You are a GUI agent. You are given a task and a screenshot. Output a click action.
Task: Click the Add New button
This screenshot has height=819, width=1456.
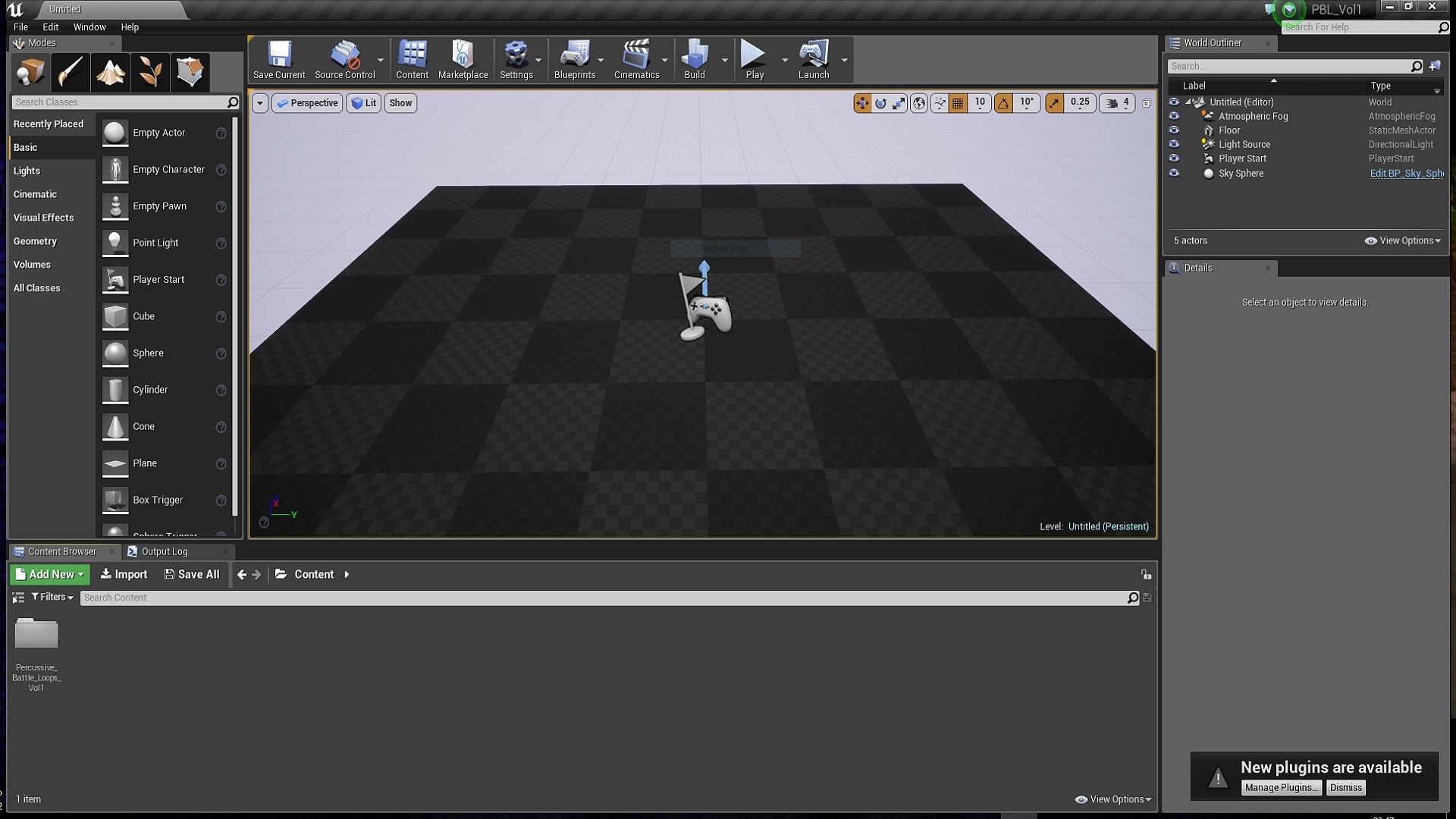[x=50, y=575]
